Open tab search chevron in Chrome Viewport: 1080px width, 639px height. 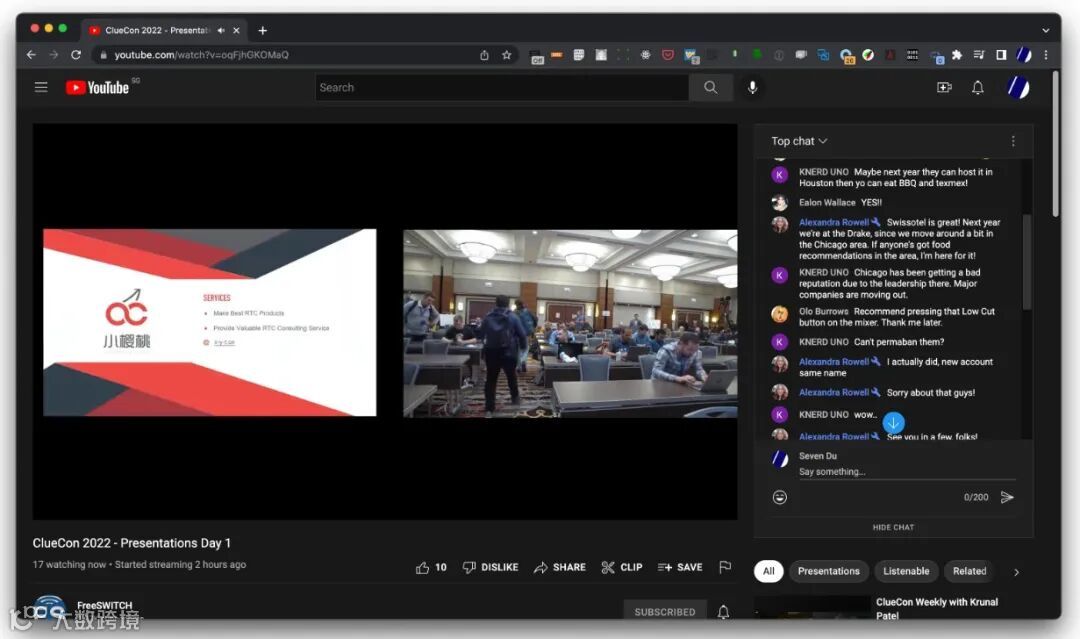pyautogui.click(x=1046, y=30)
